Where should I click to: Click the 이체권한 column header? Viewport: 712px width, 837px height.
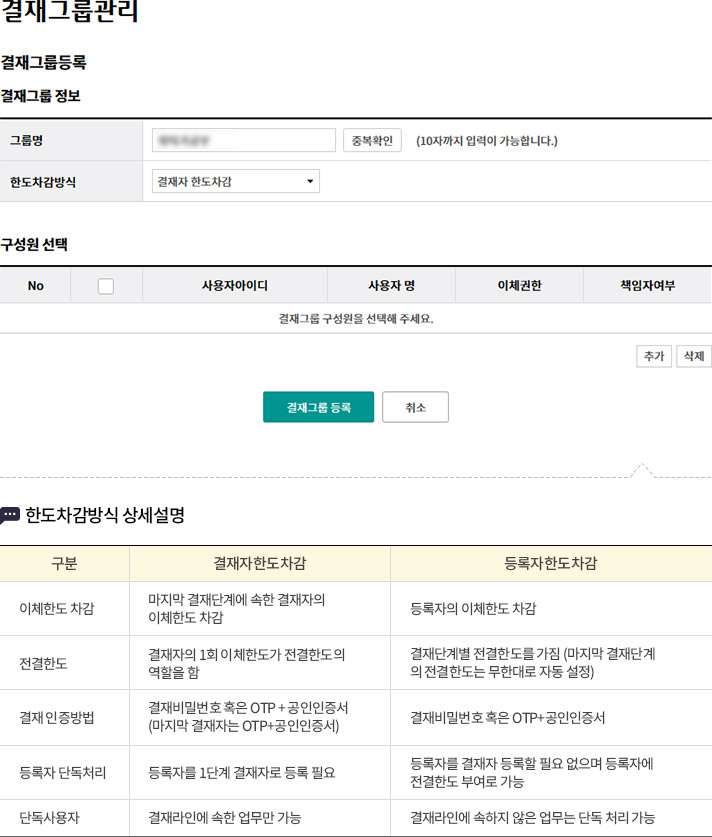pyautogui.click(x=519, y=286)
